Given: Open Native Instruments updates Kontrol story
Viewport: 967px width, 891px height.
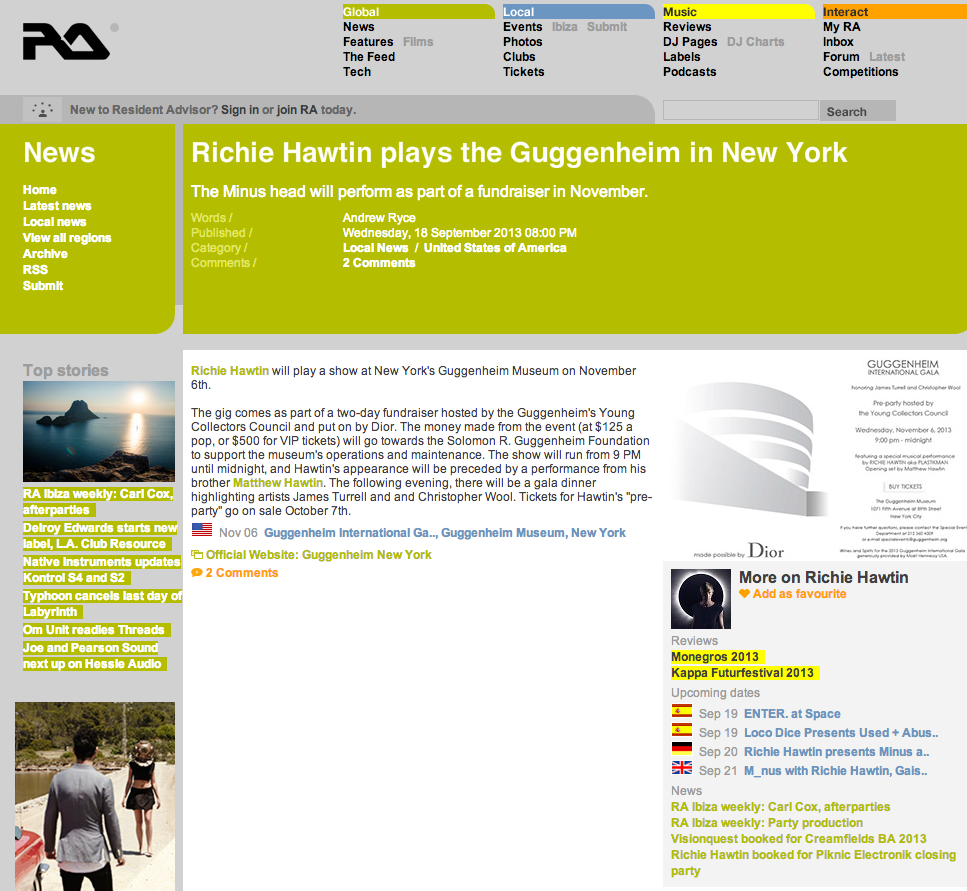Looking at the screenshot, I should (x=102, y=570).
